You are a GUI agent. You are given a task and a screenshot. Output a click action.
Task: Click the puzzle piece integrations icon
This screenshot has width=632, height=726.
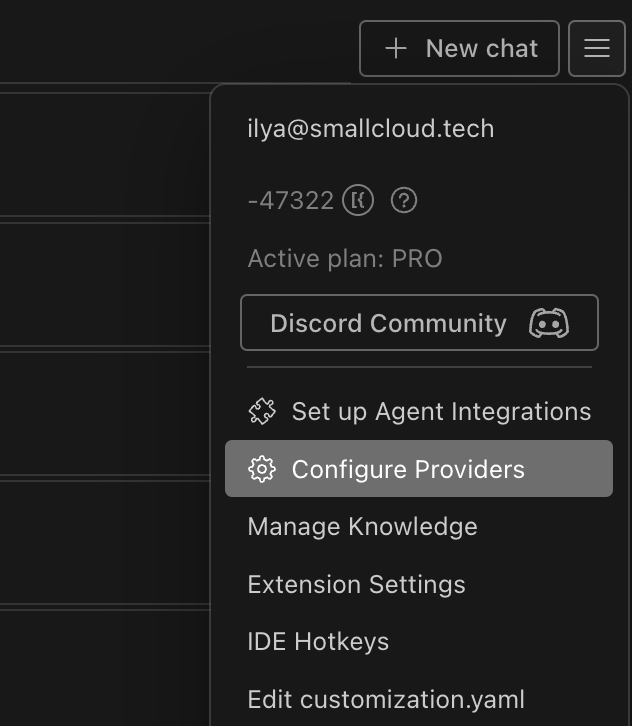click(262, 411)
